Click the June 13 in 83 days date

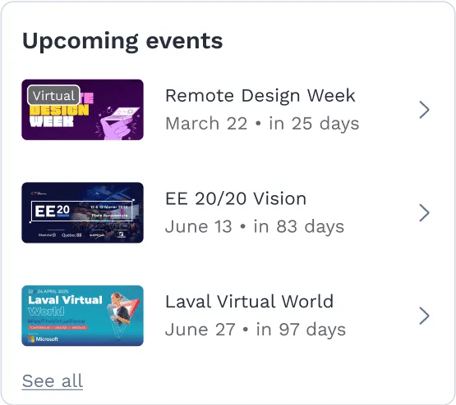point(255,227)
